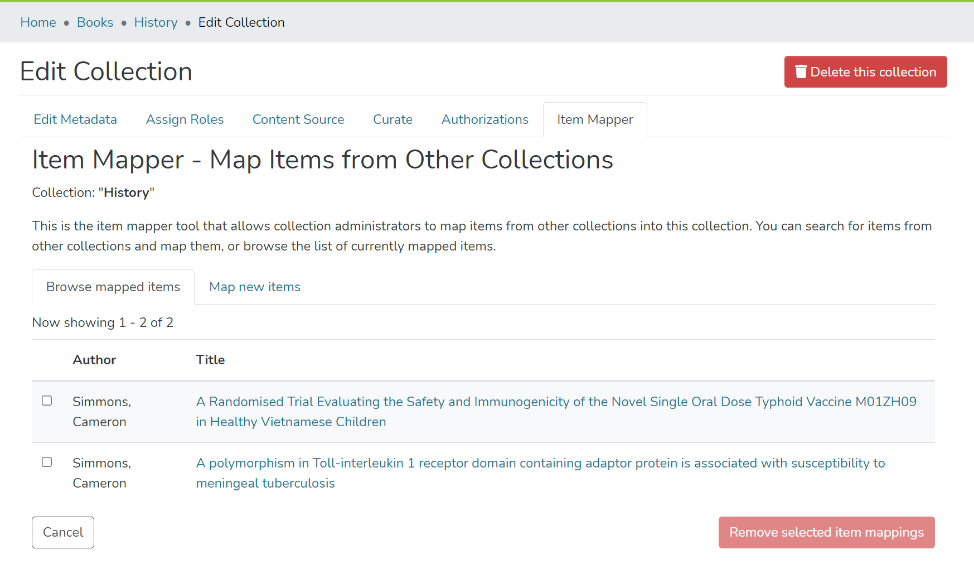Navigate to Home in breadcrumb

(x=38, y=22)
